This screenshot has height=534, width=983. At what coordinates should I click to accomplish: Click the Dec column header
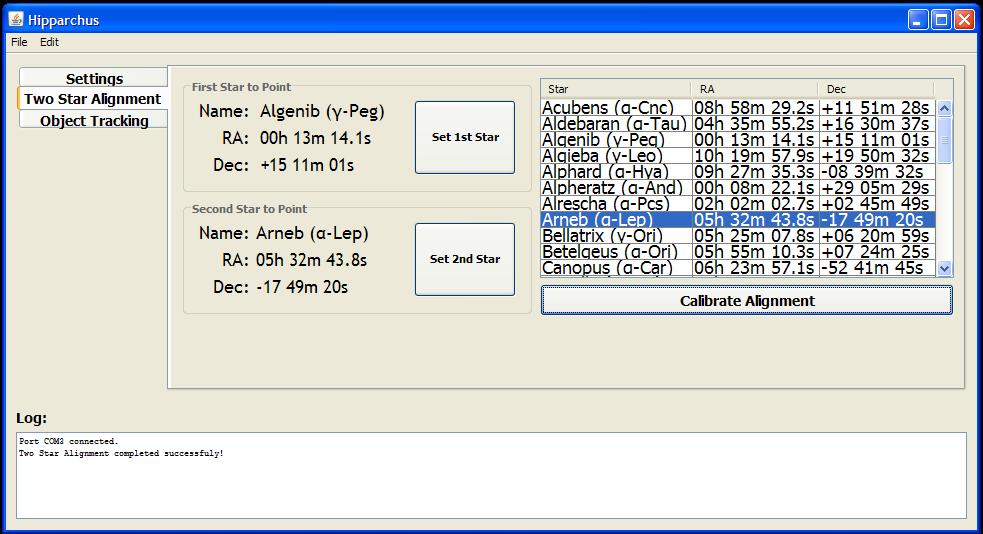pos(875,89)
